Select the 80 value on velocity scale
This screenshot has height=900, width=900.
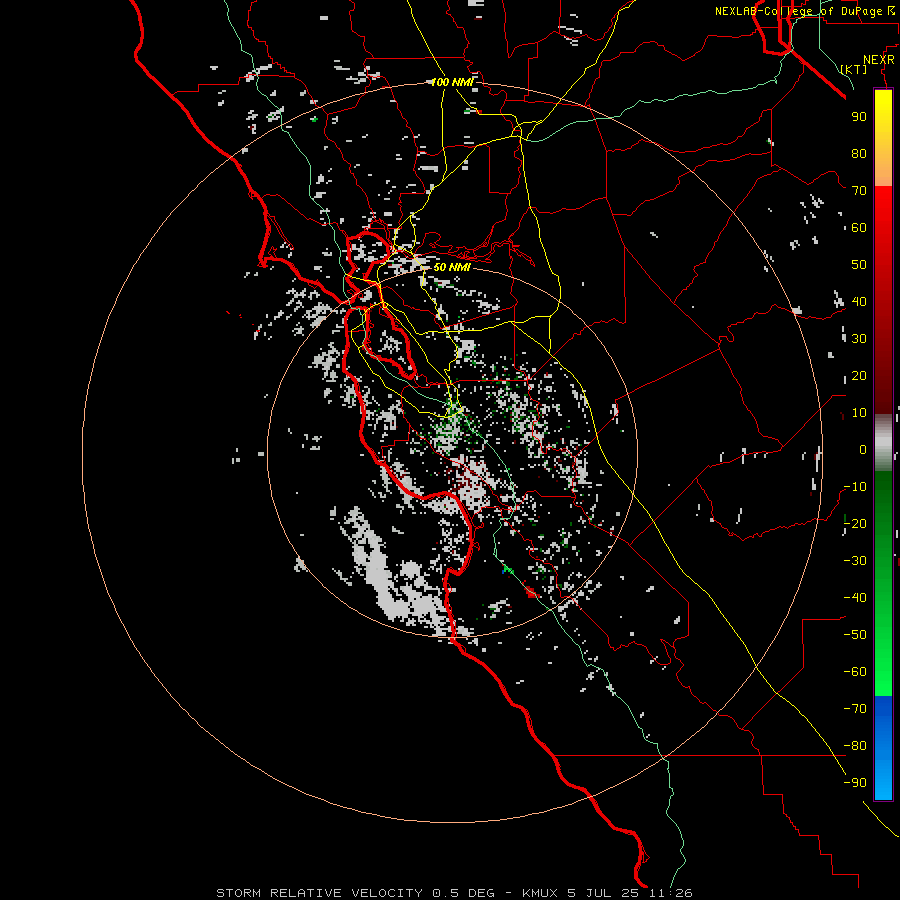[859, 154]
